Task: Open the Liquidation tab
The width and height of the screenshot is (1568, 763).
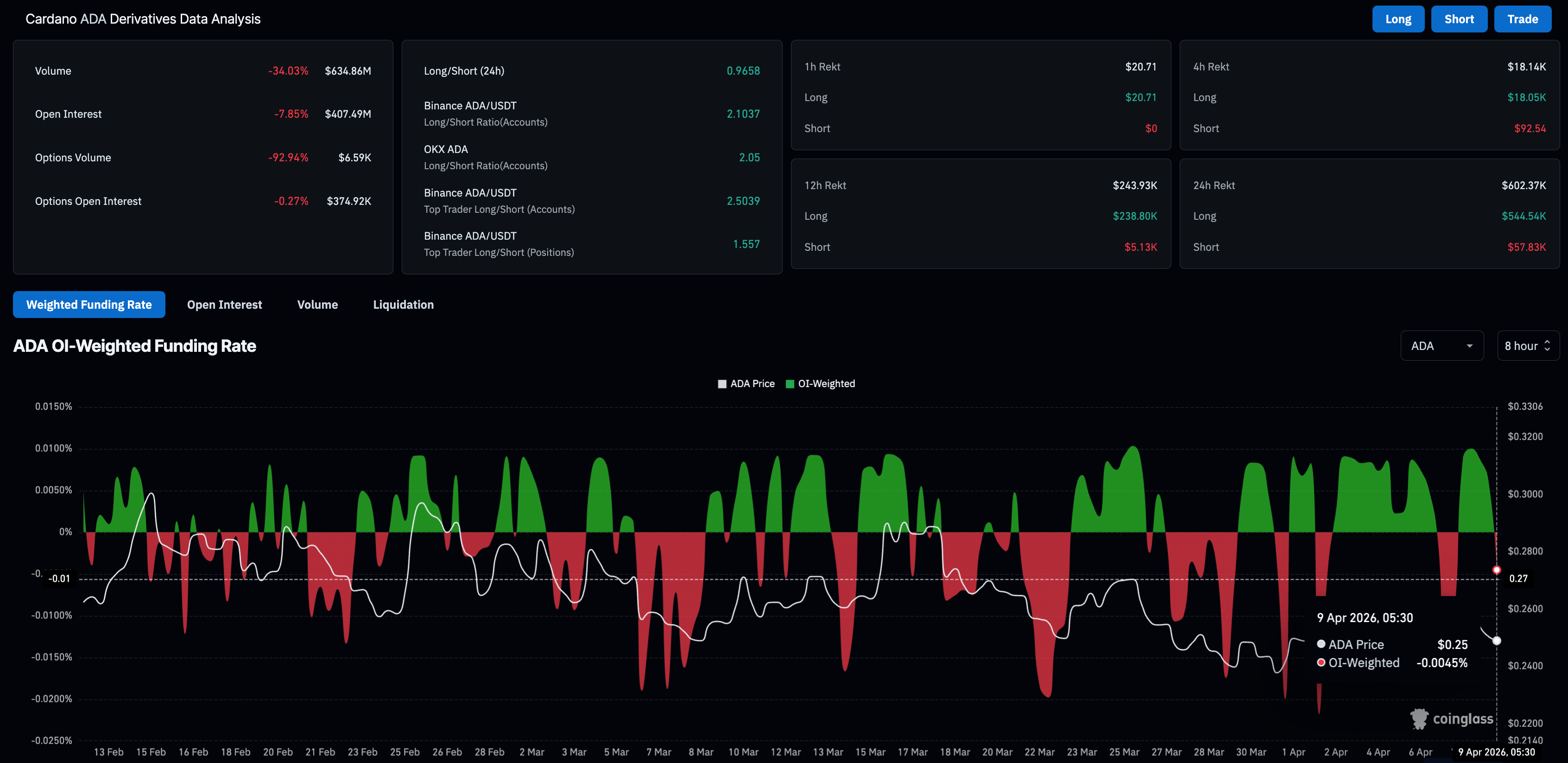Action: pos(403,305)
